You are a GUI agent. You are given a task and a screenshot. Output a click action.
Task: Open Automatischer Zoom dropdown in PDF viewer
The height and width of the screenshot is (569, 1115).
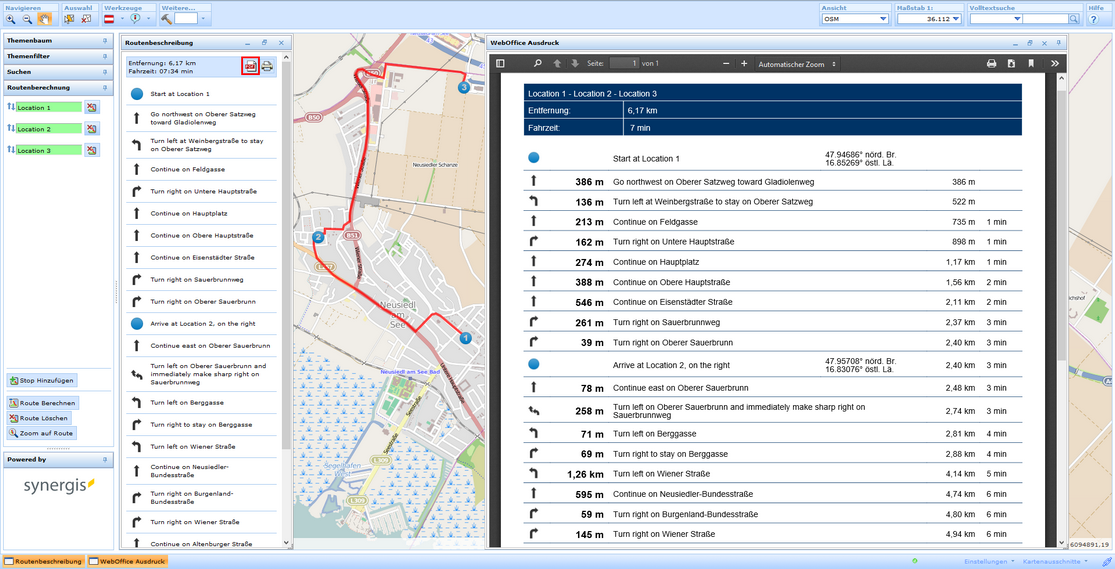[x=797, y=64]
